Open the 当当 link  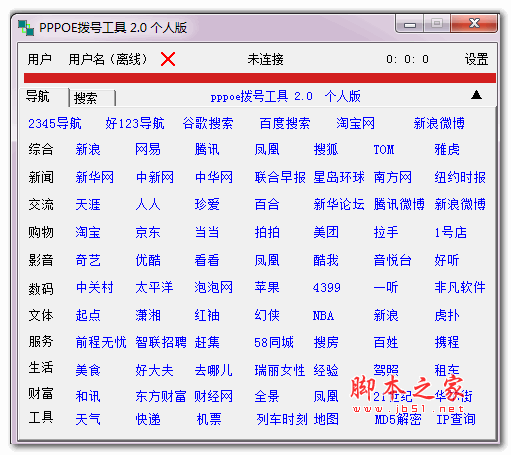click(207, 232)
